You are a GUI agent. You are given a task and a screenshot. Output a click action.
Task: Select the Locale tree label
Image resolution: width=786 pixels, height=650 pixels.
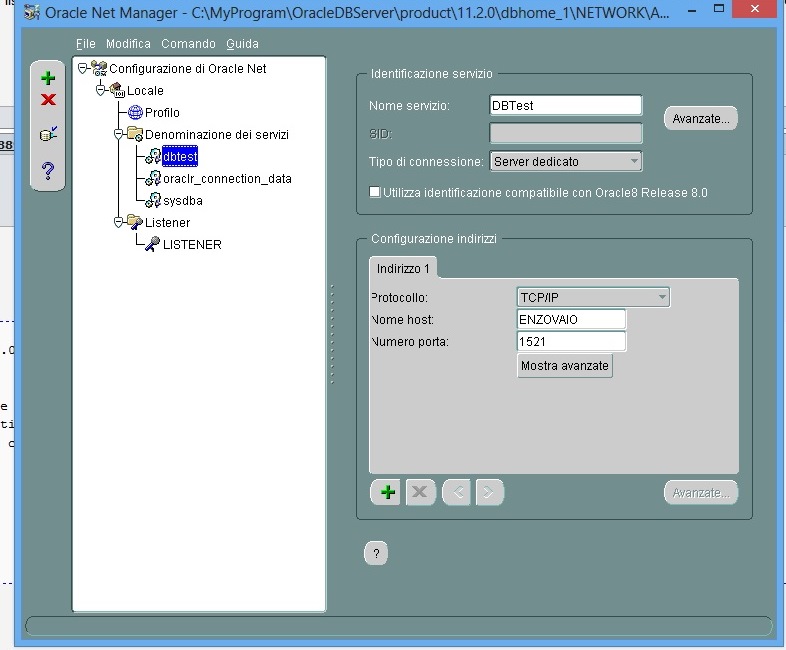145,90
